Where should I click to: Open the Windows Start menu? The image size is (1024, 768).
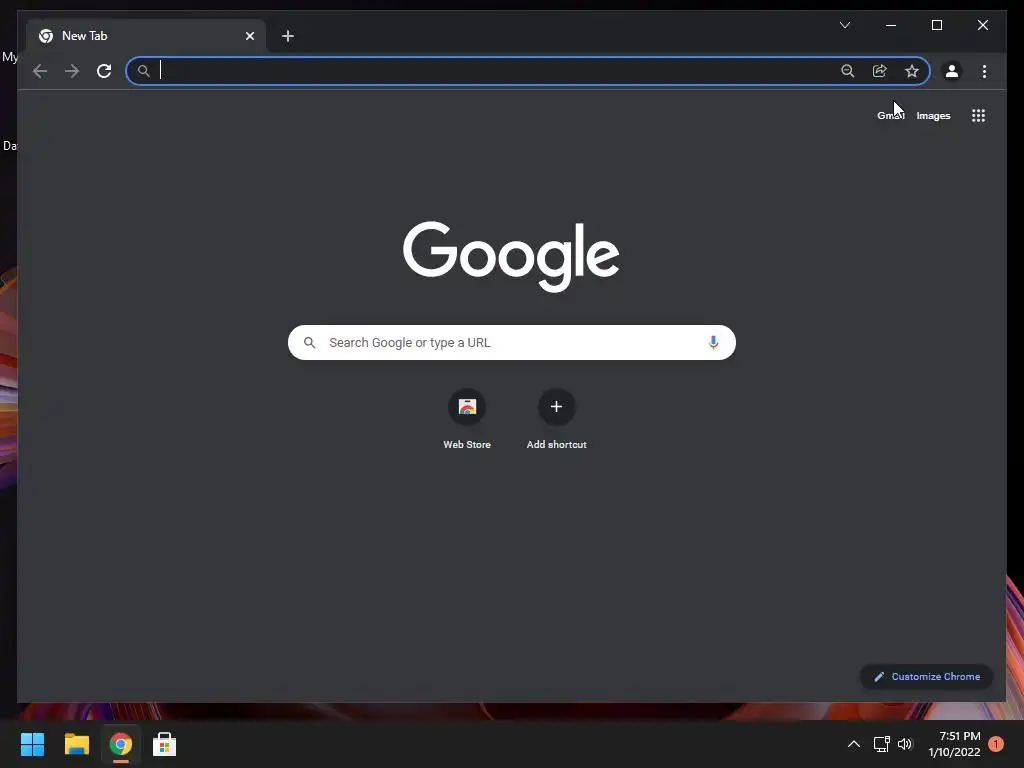click(x=32, y=744)
